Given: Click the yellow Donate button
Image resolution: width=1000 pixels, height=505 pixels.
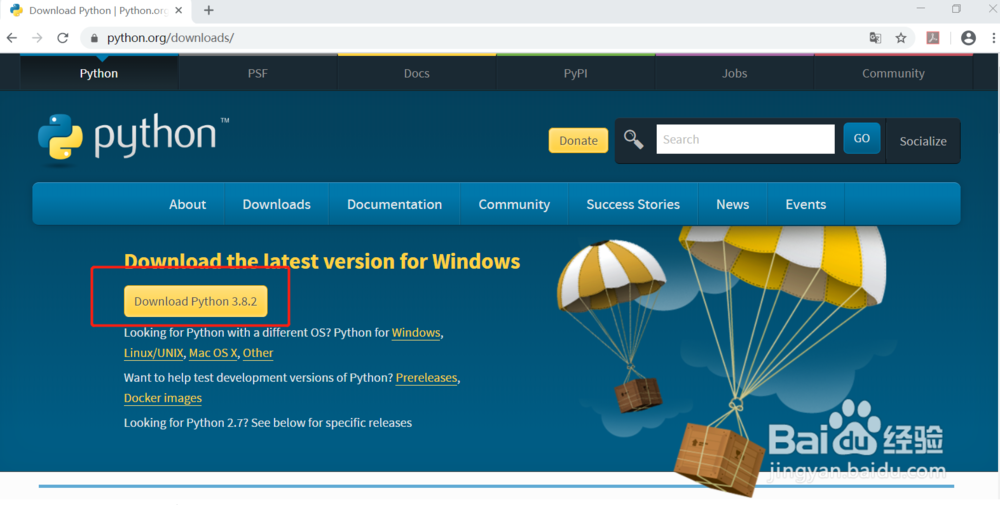Looking at the screenshot, I should 578,140.
